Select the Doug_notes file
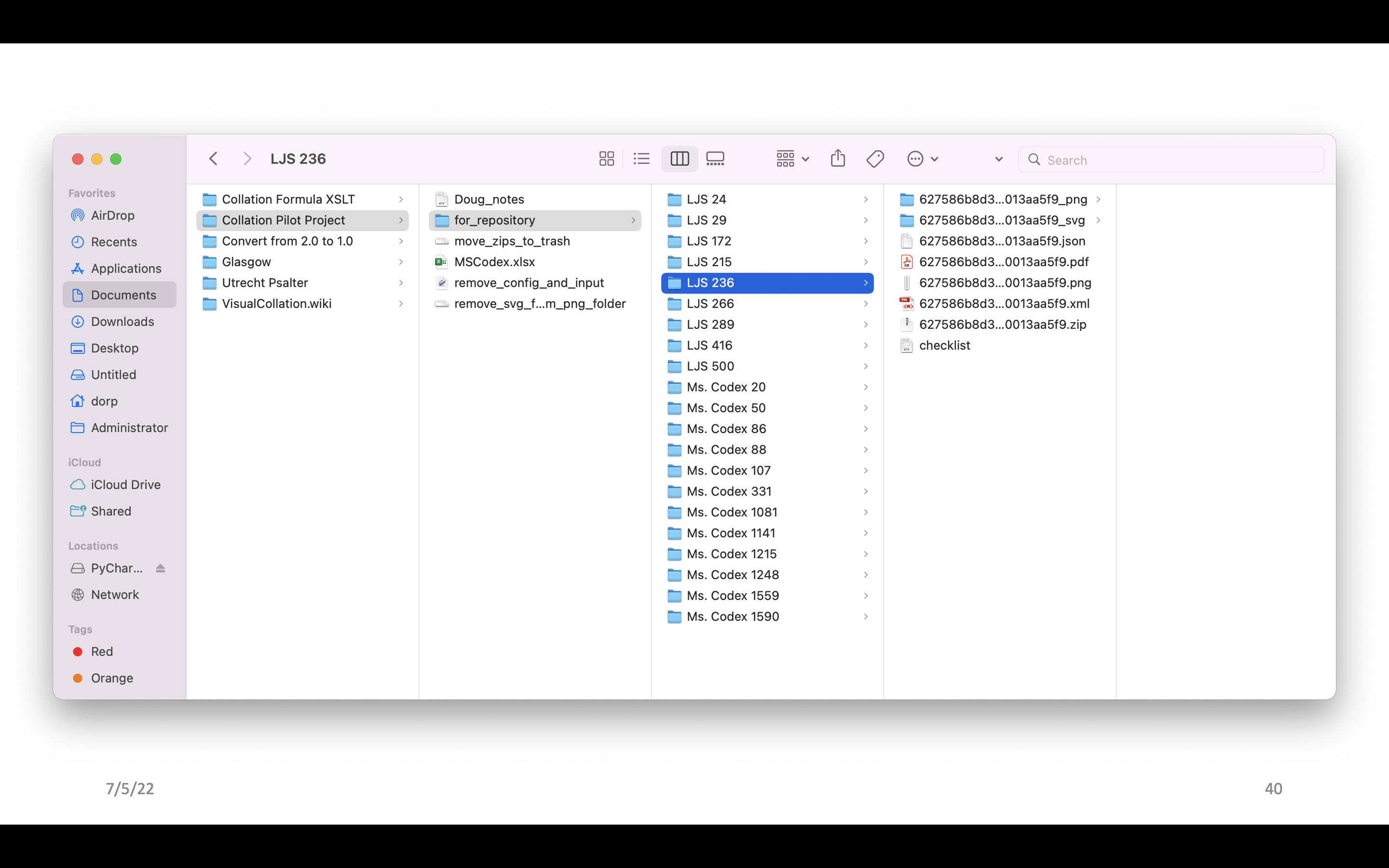 click(x=535, y=199)
